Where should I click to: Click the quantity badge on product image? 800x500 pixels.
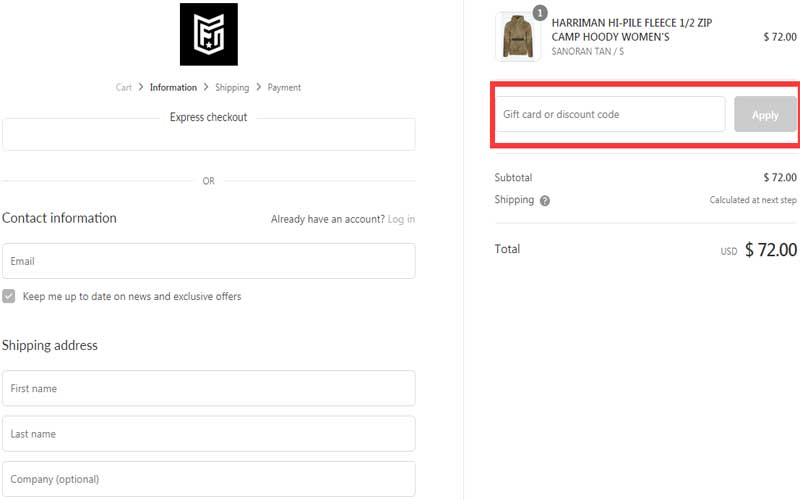tap(540, 13)
